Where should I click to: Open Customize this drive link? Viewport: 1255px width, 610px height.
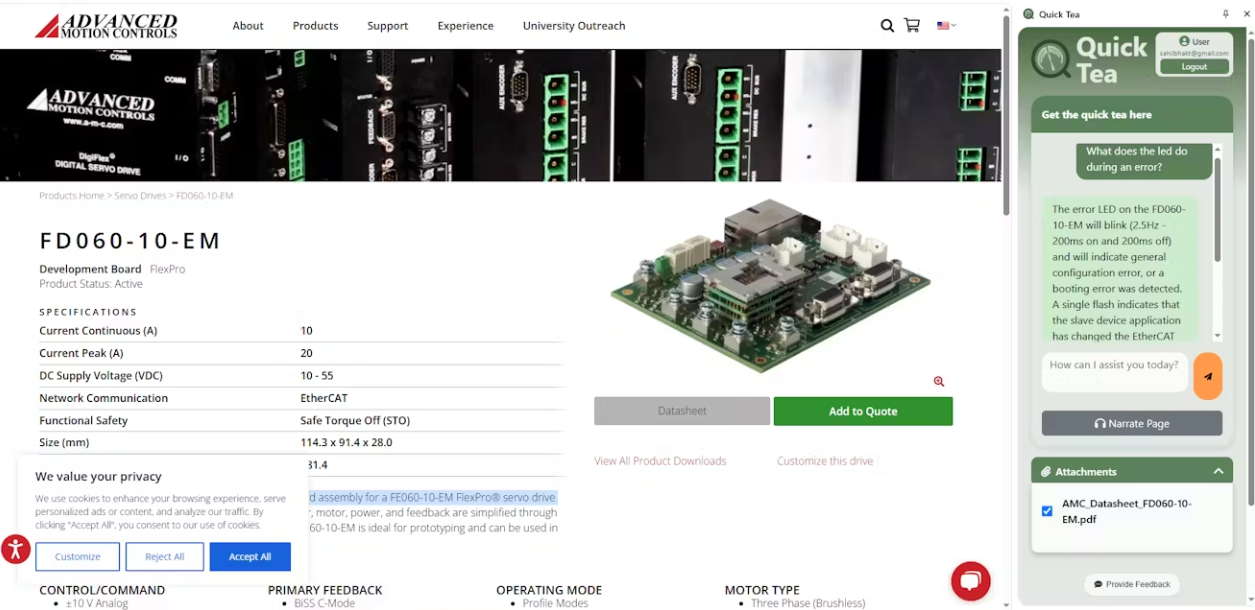point(825,461)
